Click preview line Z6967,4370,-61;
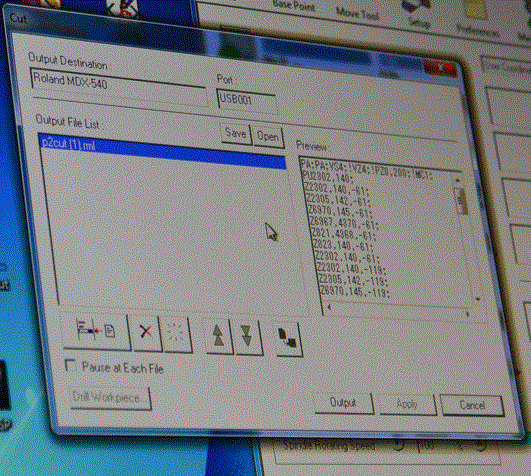Viewport: 531px width, 476px height. [x=345, y=223]
